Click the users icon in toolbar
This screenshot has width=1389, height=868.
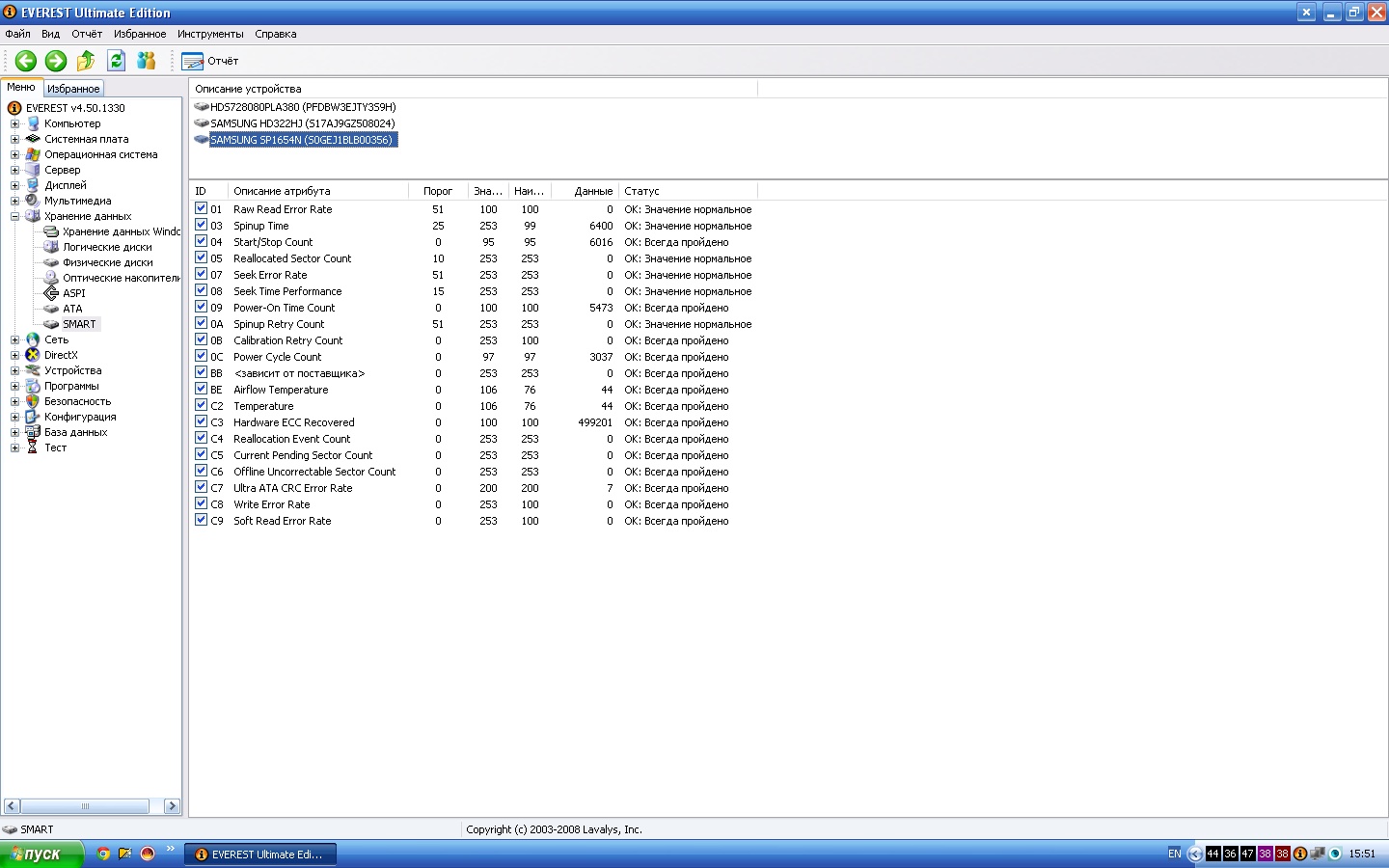coord(146,61)
